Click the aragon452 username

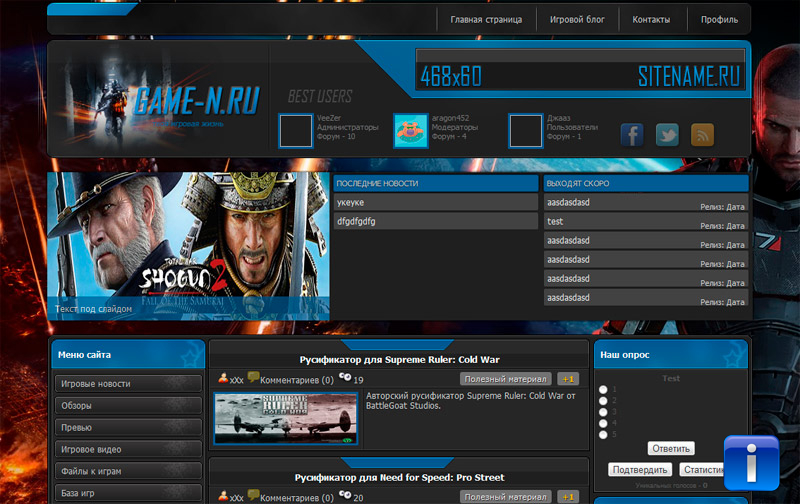click(x=450, y=118)
